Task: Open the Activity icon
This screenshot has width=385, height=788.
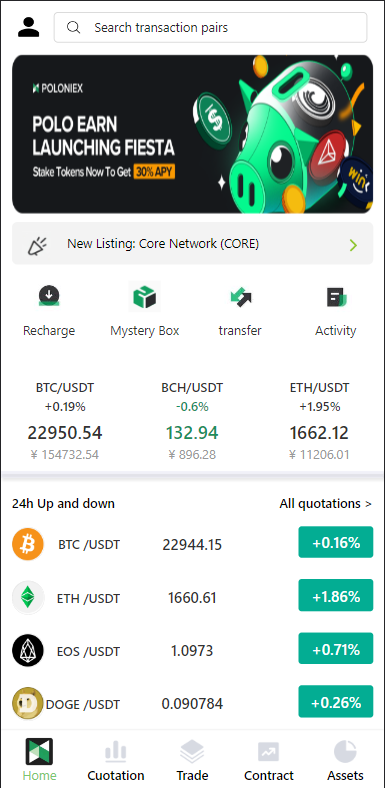Action: click(336, 297)
